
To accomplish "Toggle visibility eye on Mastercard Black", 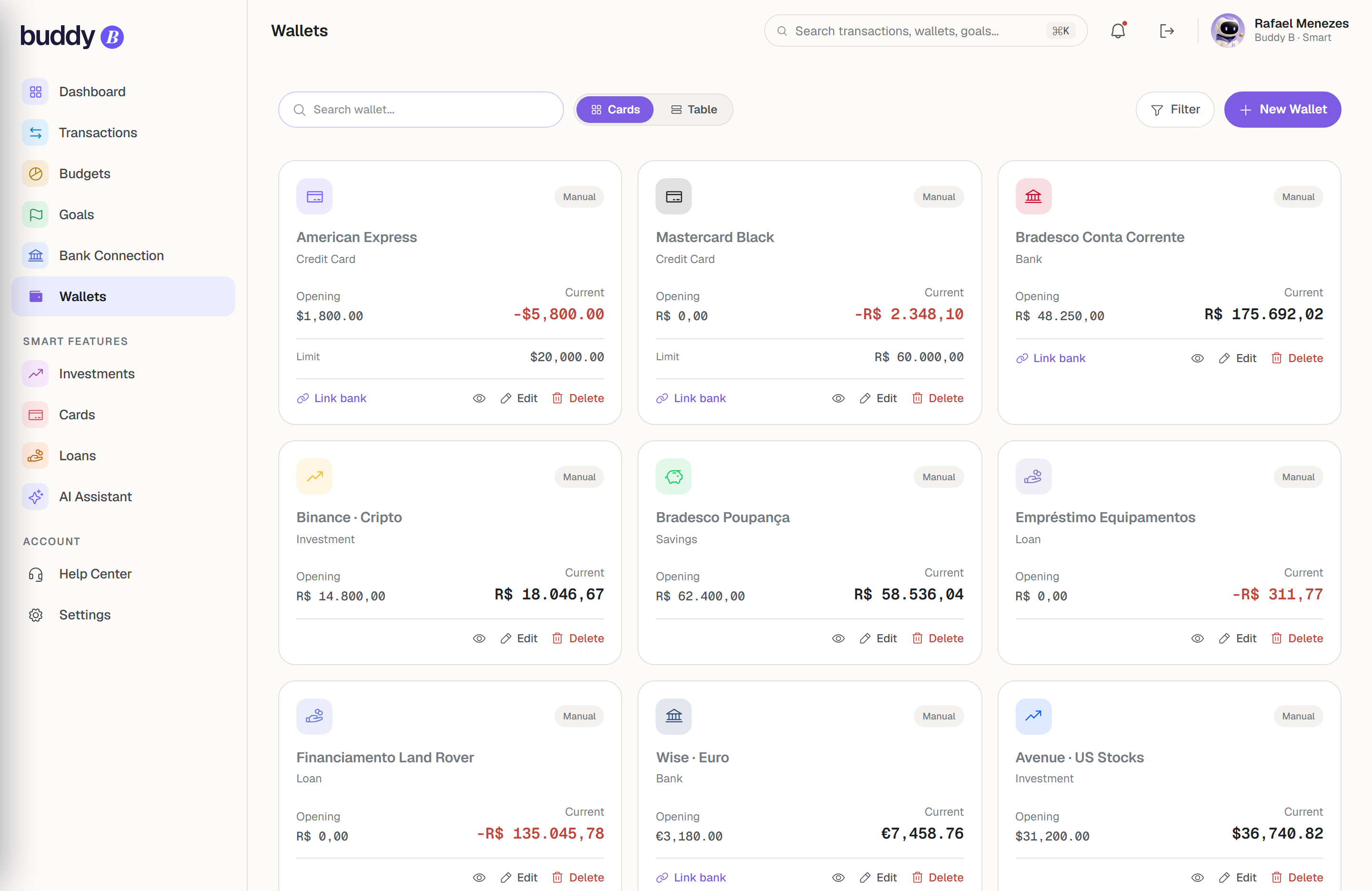I will tap(838, 398).
